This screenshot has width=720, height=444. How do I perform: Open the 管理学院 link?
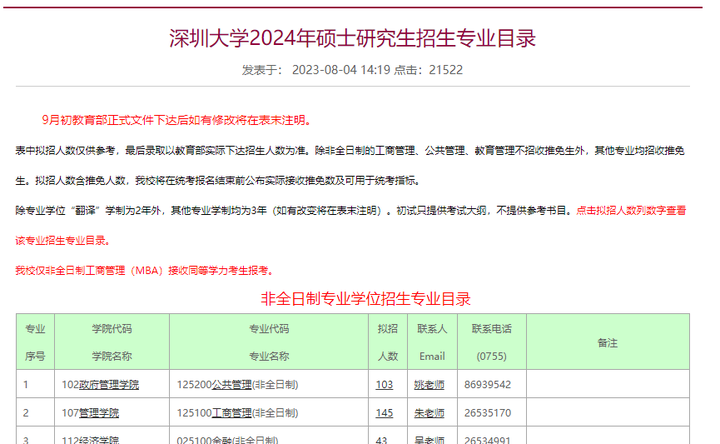point(99,413)
